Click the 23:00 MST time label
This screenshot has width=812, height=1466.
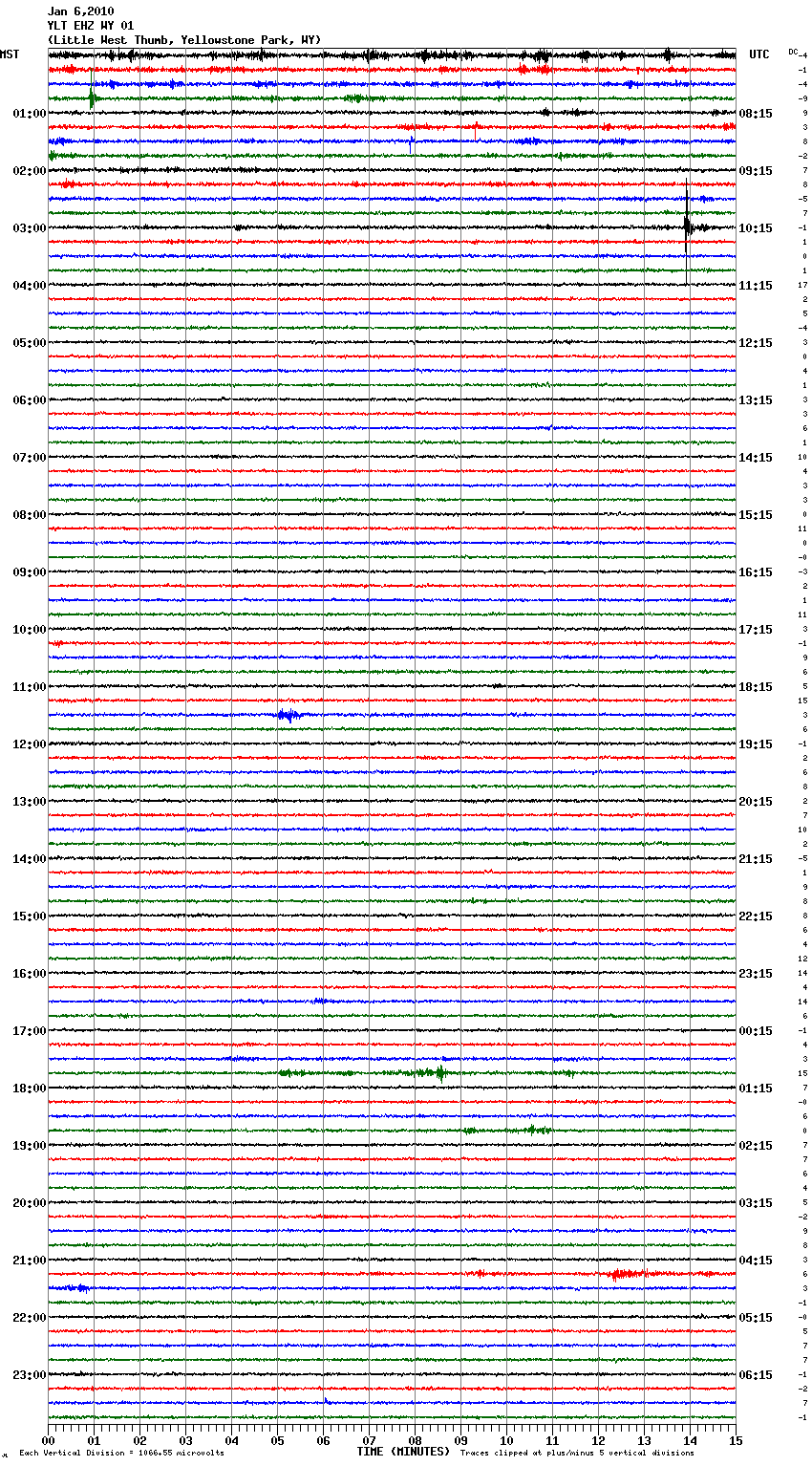point(29,1375)
